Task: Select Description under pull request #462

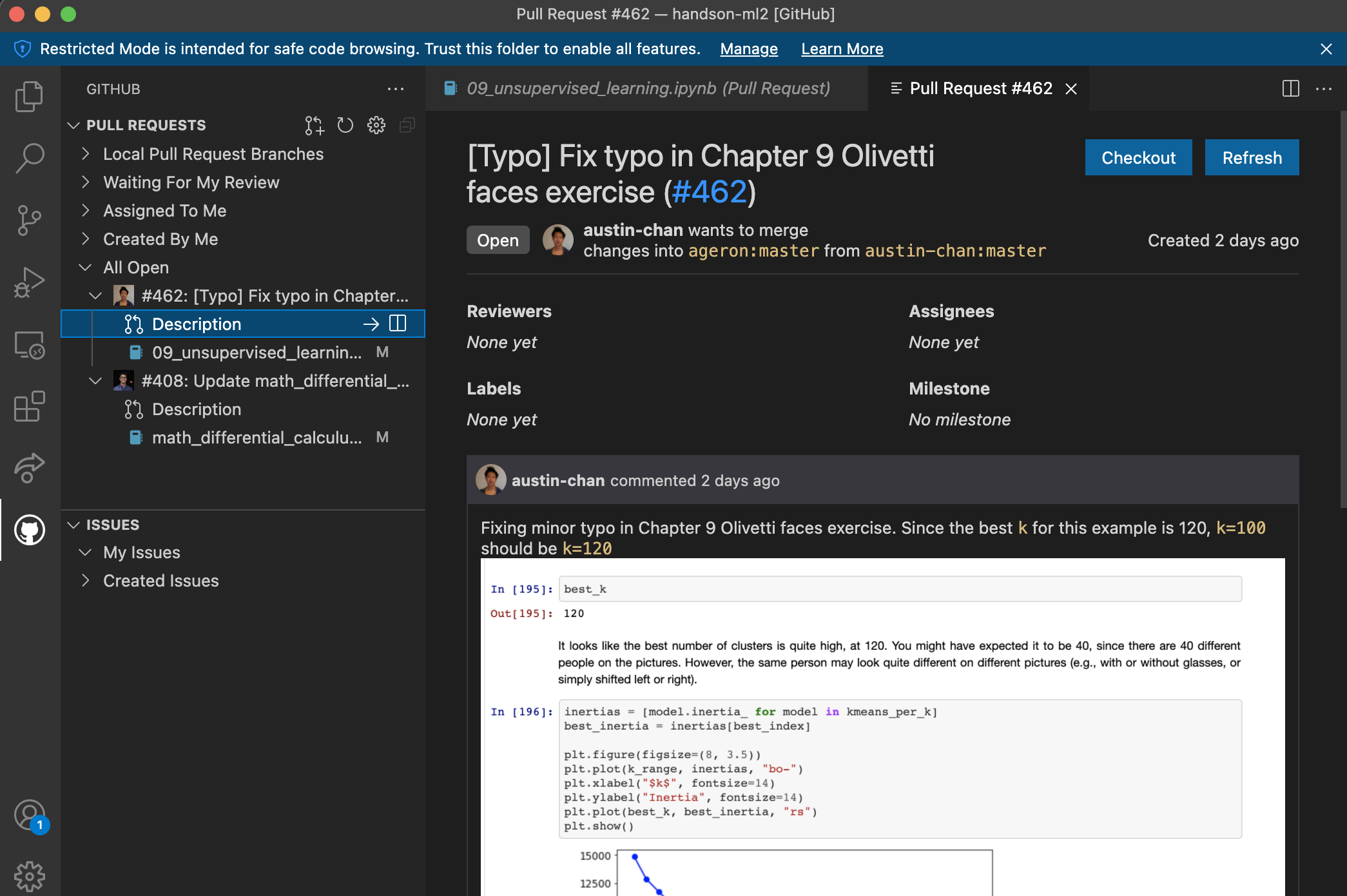Action: point(244,324)
